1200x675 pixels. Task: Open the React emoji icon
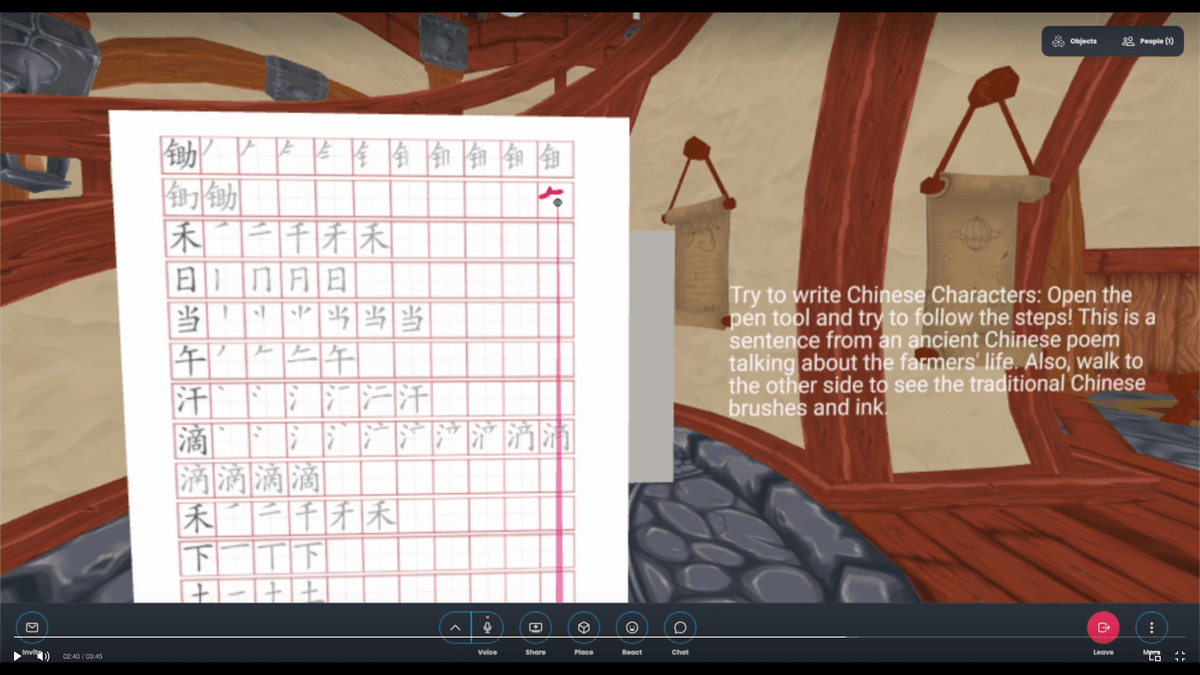pyautogui.click(x=632, y=627)
